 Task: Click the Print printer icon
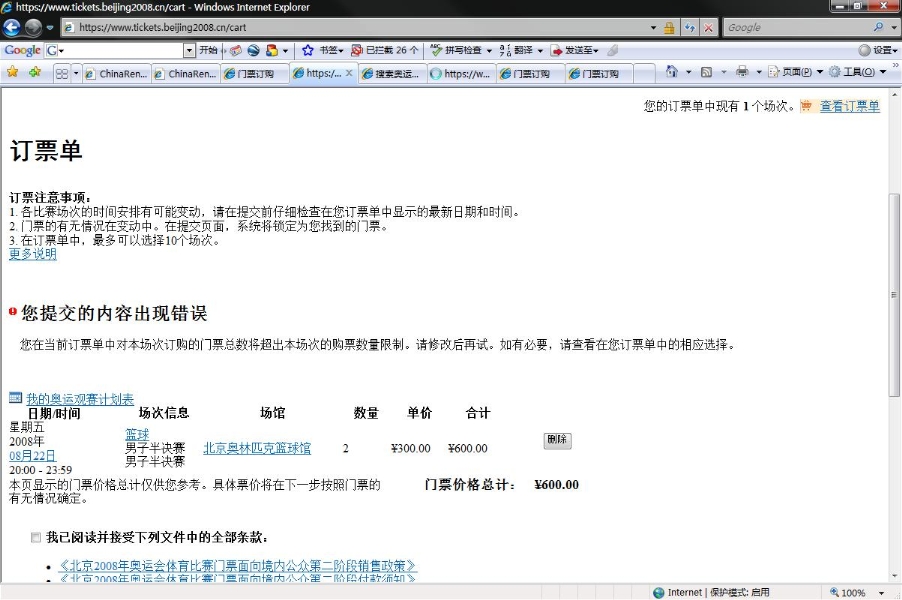click(x=742, y=71)
